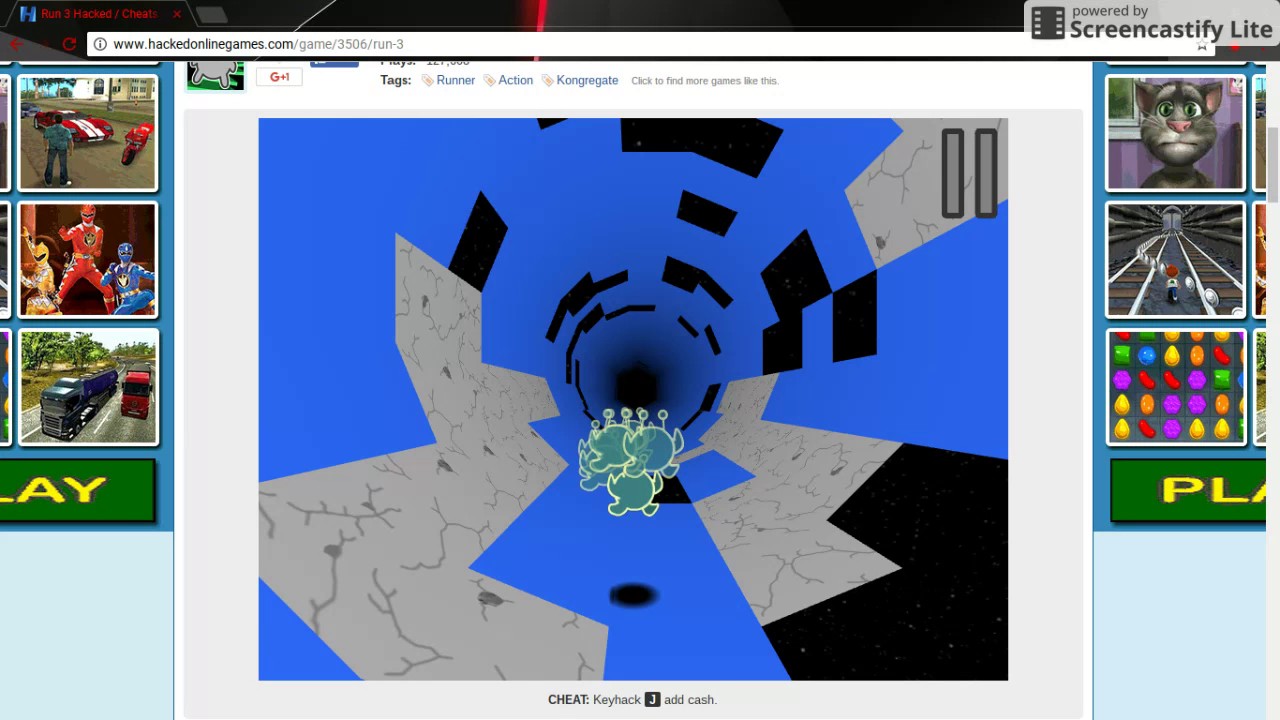Open a new tab via the new tab button
Screen dimensions: 1280x720
[211, 14]
